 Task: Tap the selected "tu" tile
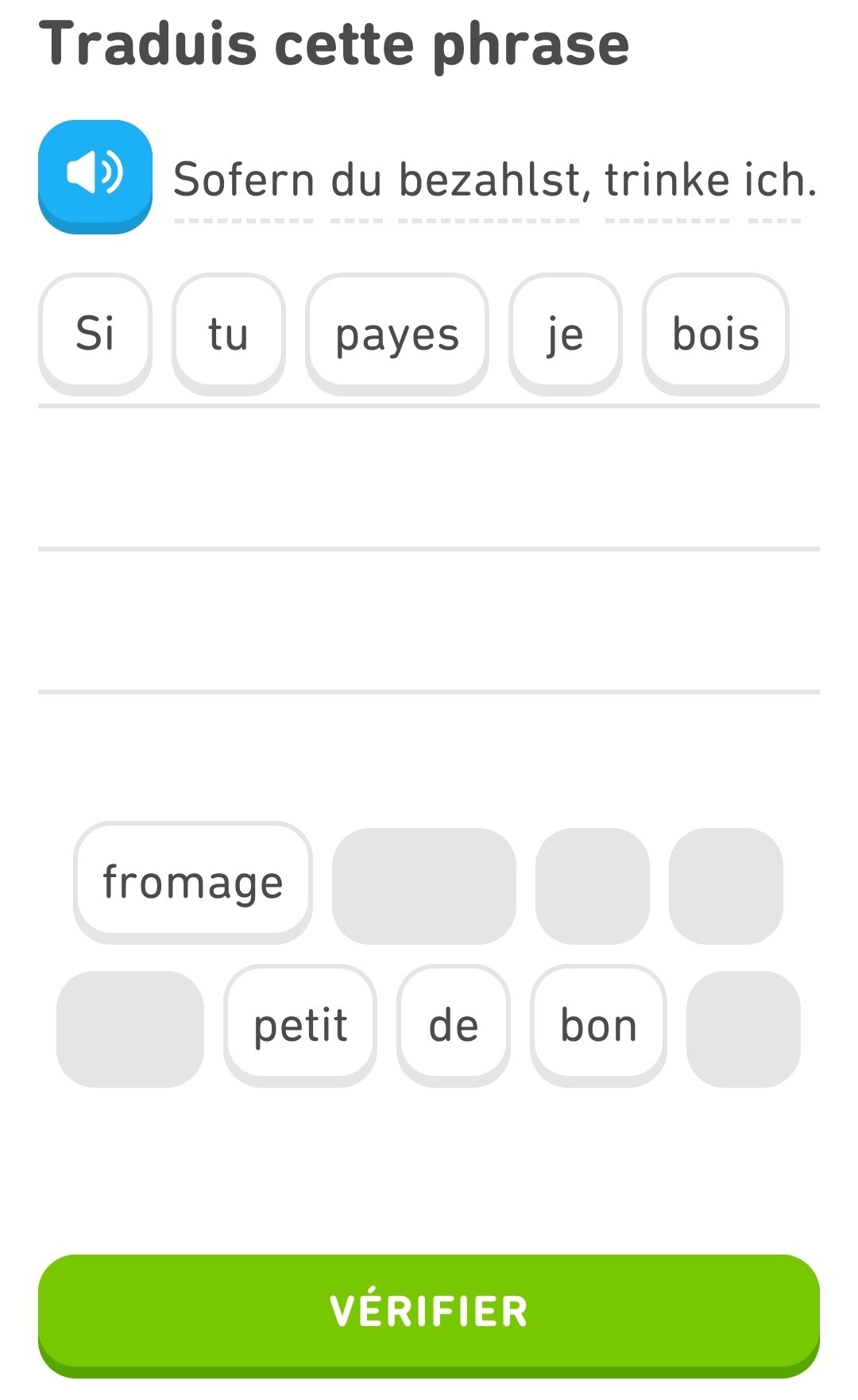228,334
